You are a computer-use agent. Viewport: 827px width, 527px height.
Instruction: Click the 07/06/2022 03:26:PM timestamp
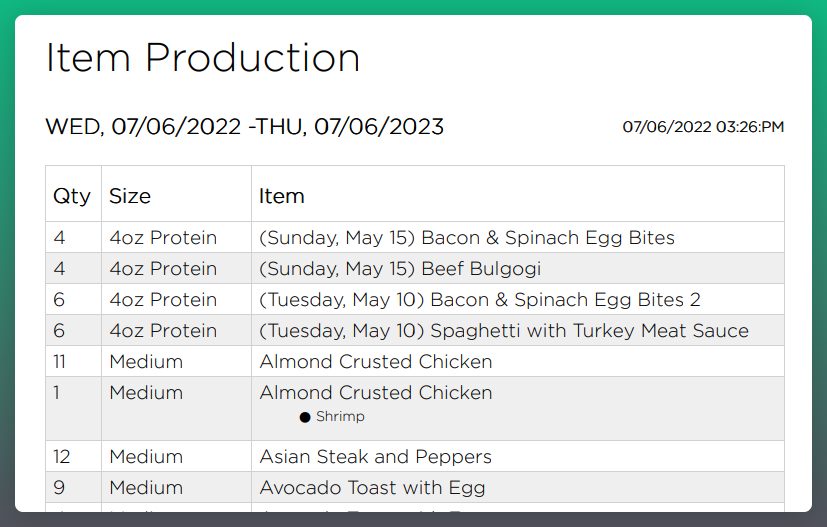click(x=703, y=127)
